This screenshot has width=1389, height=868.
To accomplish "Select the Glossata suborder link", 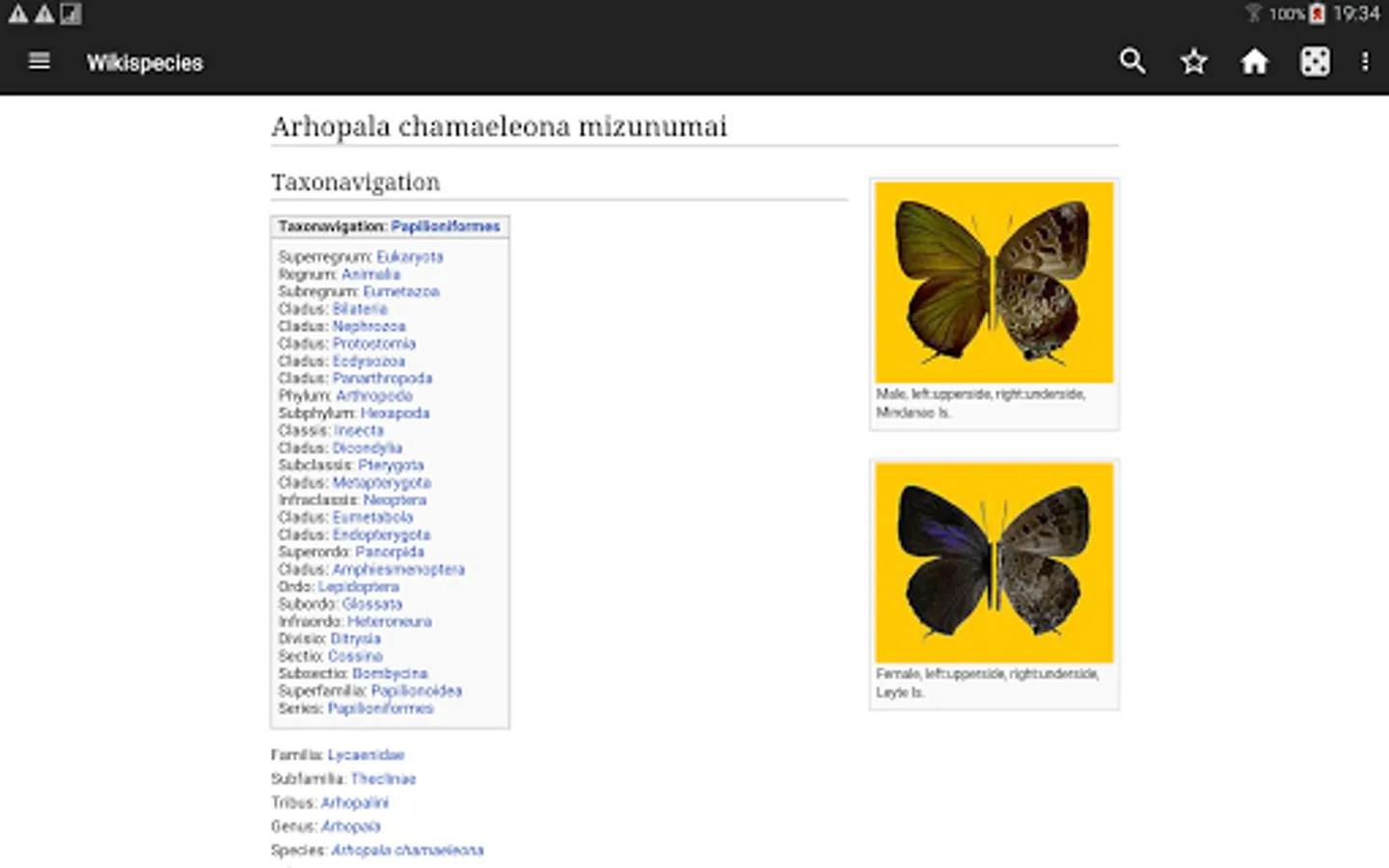I will tap(372, 604).
